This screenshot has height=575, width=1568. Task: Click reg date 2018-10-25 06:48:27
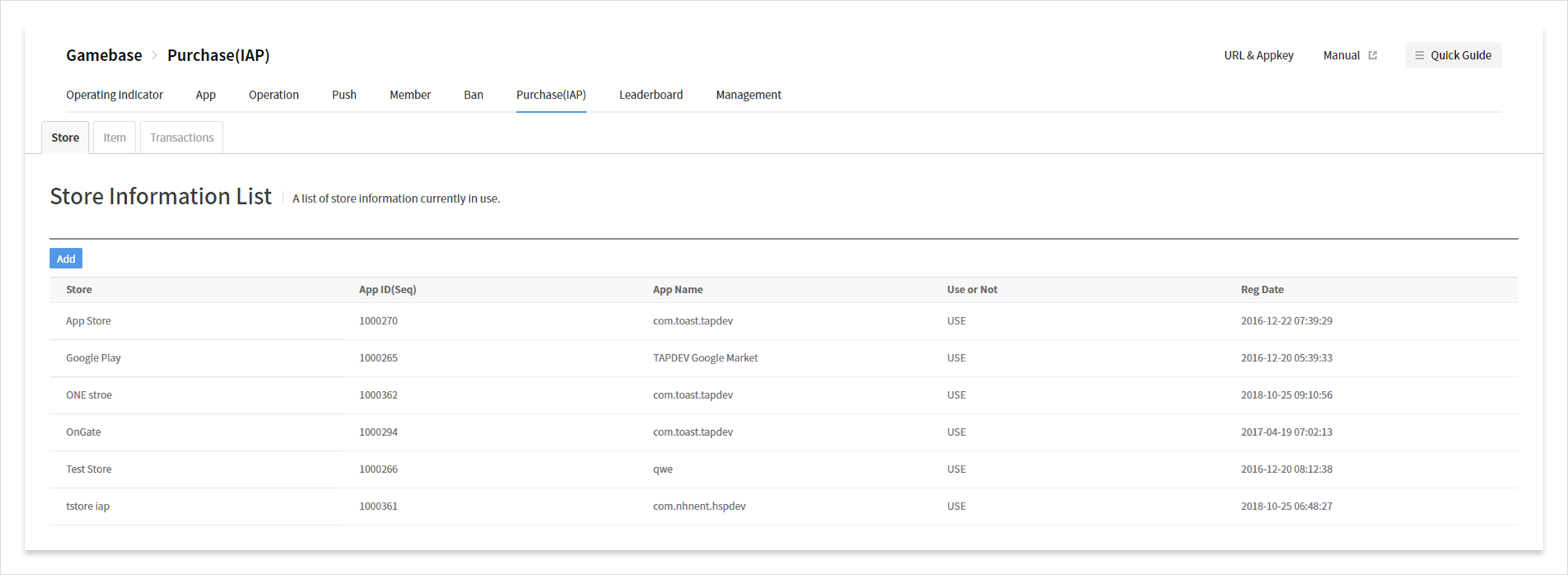[1286, 506]
